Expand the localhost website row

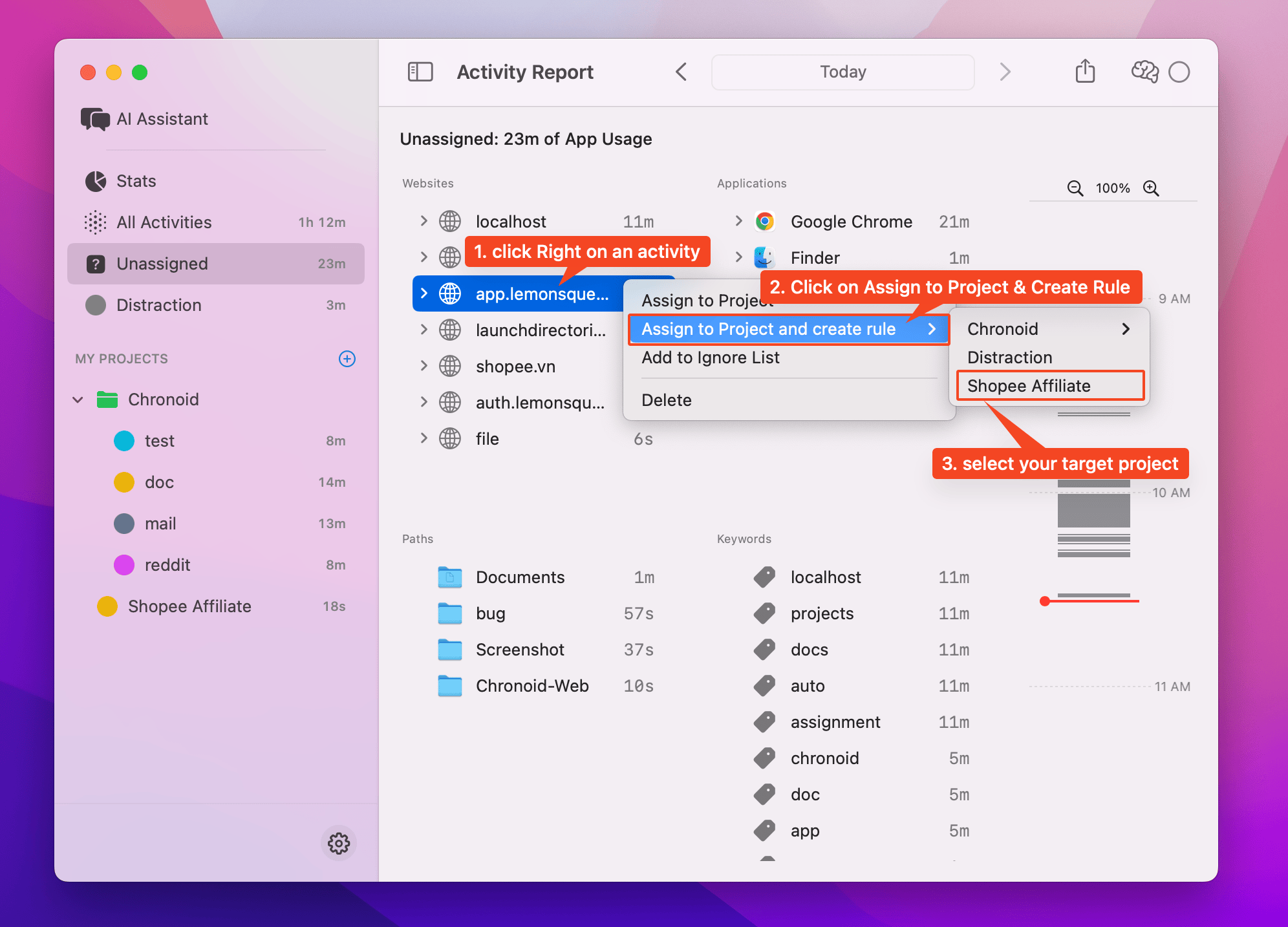424,221
